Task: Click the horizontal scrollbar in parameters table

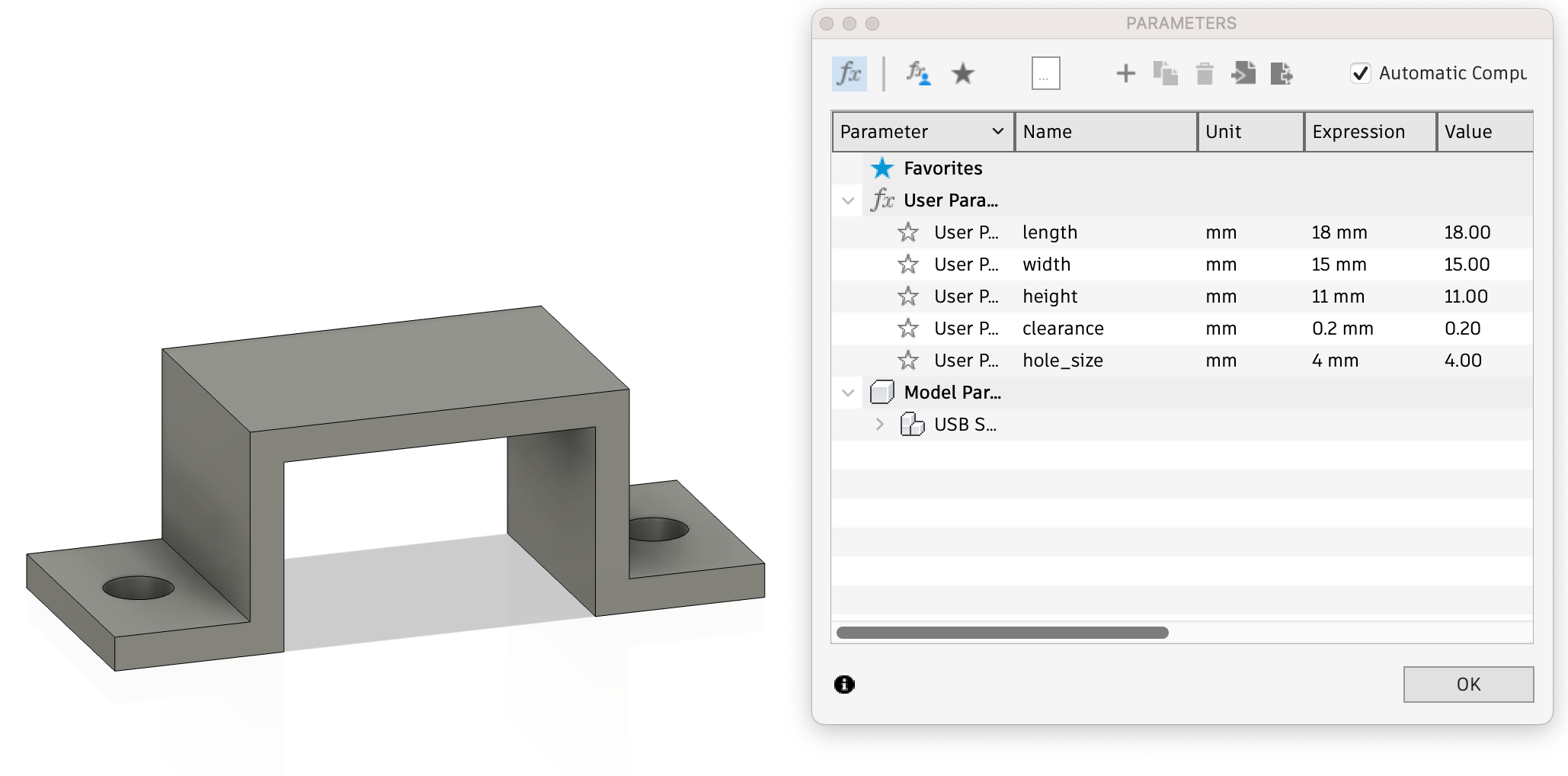Action: pyautogui.click(x=1002, y=633)
